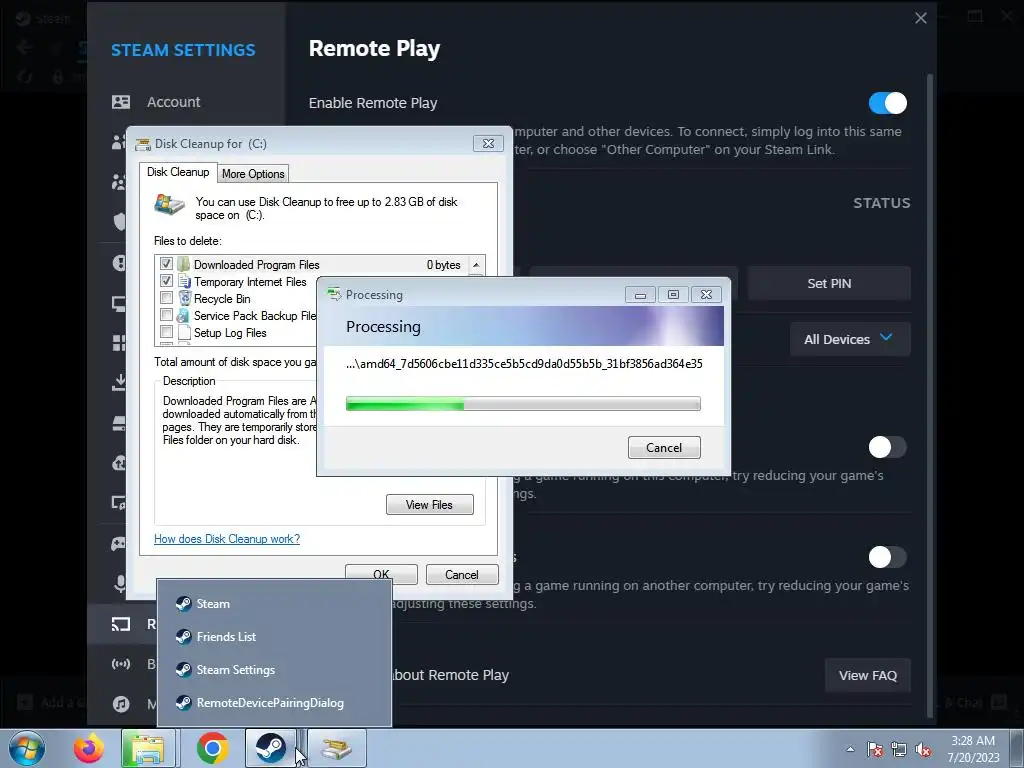Open Account settings in Steam sidebar
The width and height of the screenshot is (1024, 768).
pos(157,102)
